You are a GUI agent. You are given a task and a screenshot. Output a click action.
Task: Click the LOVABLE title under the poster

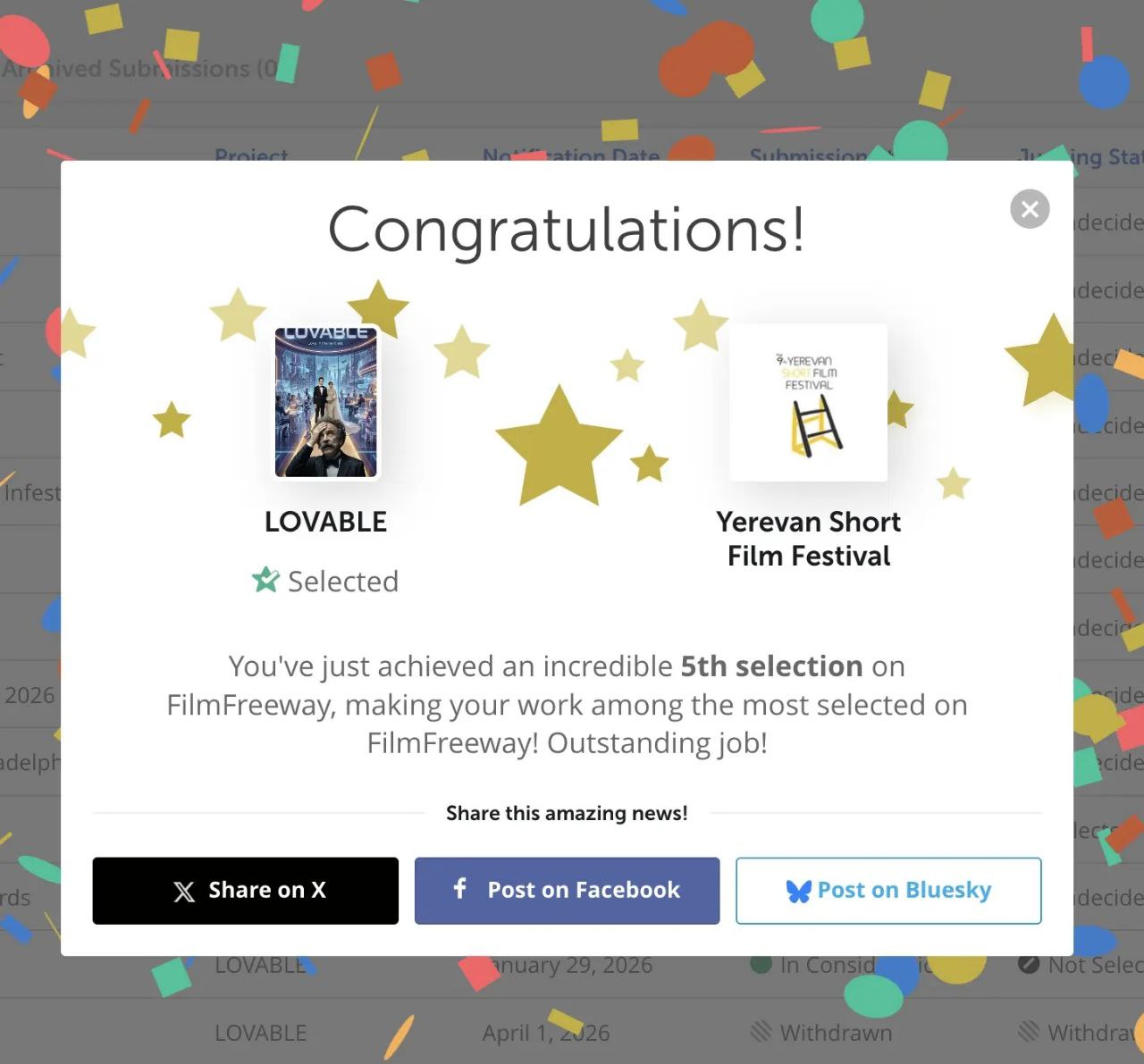point(326,522)
